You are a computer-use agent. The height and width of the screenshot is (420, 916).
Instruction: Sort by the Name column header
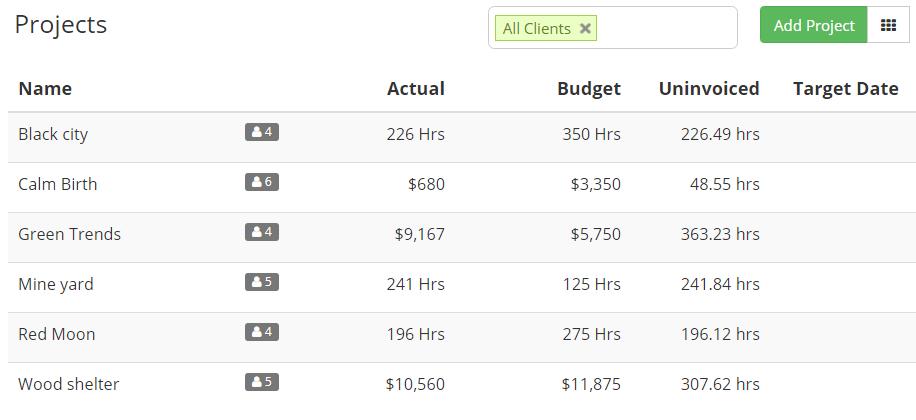[45, 89]
